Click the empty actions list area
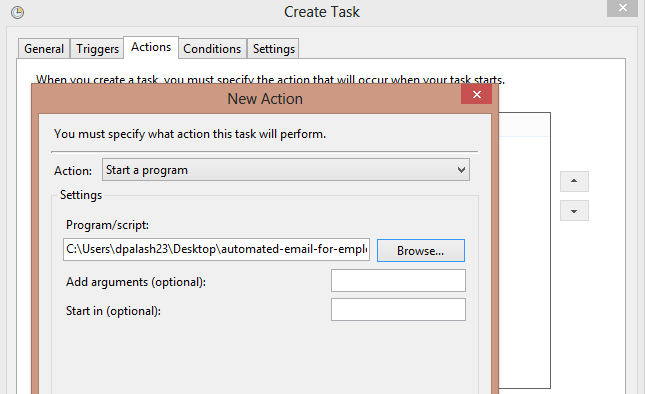Screen dimensions: 645x394 [524, 261]
